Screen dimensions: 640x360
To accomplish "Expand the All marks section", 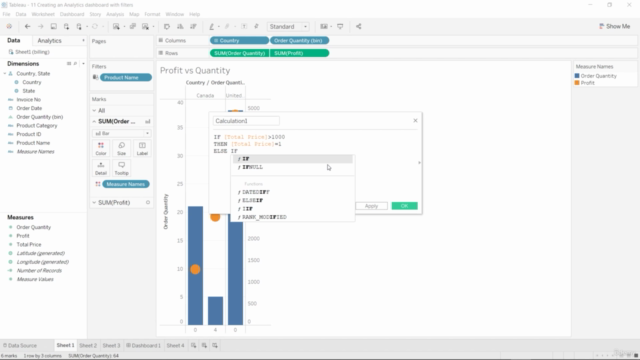I will [x=94, y=111].
